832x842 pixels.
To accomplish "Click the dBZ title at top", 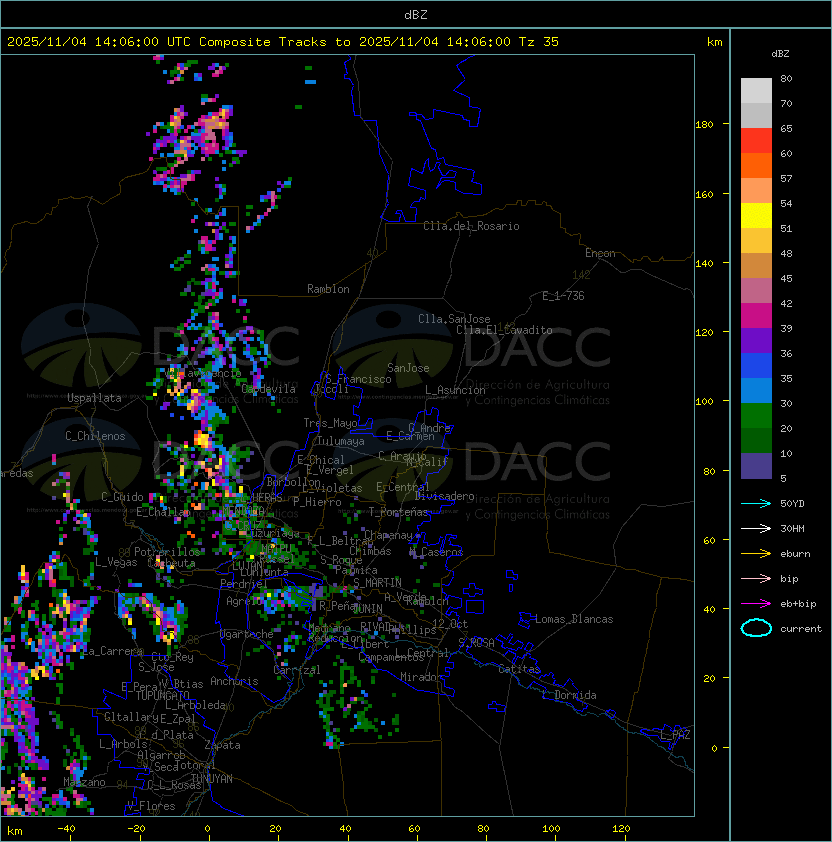I will tap(416, 15).
